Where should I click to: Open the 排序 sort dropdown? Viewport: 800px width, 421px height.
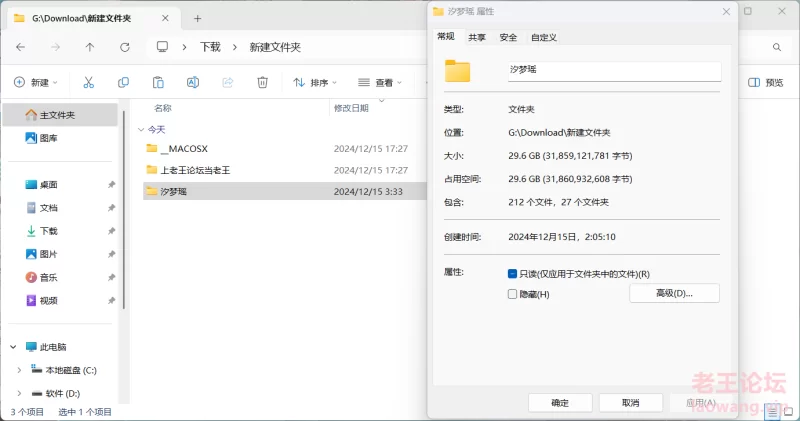[x=315, y=82]
